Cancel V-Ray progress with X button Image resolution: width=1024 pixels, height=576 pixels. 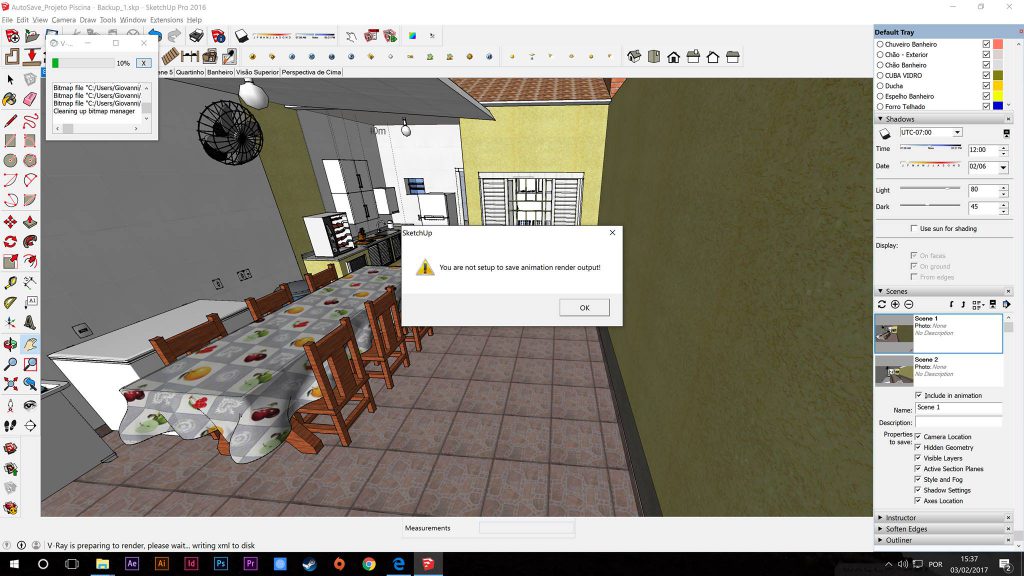(144, 63)
